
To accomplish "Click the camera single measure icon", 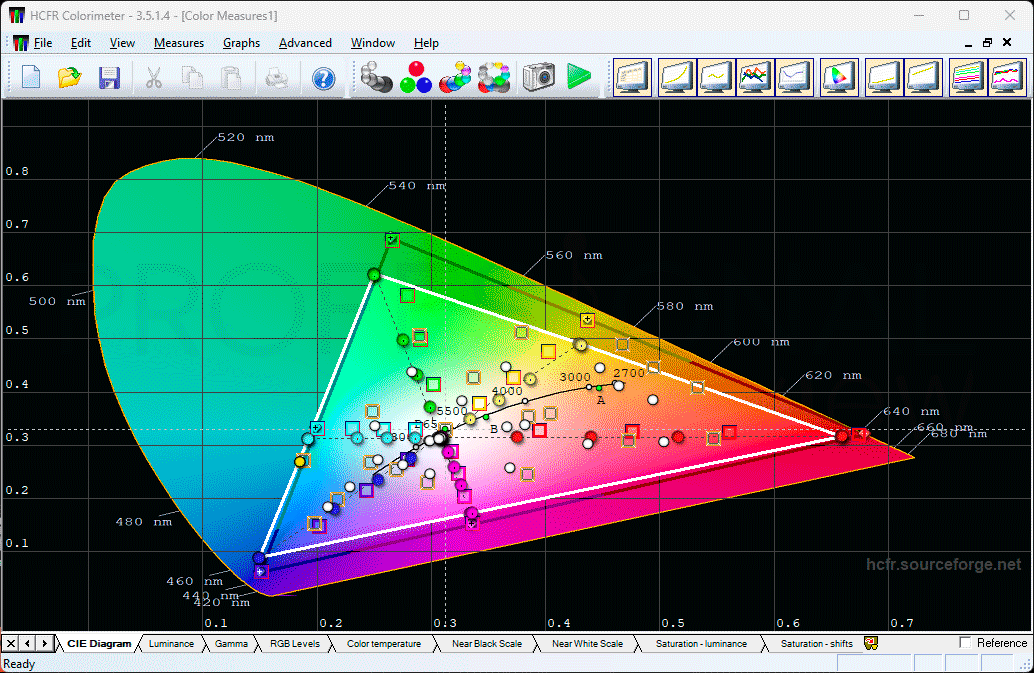I will (538, 77).
